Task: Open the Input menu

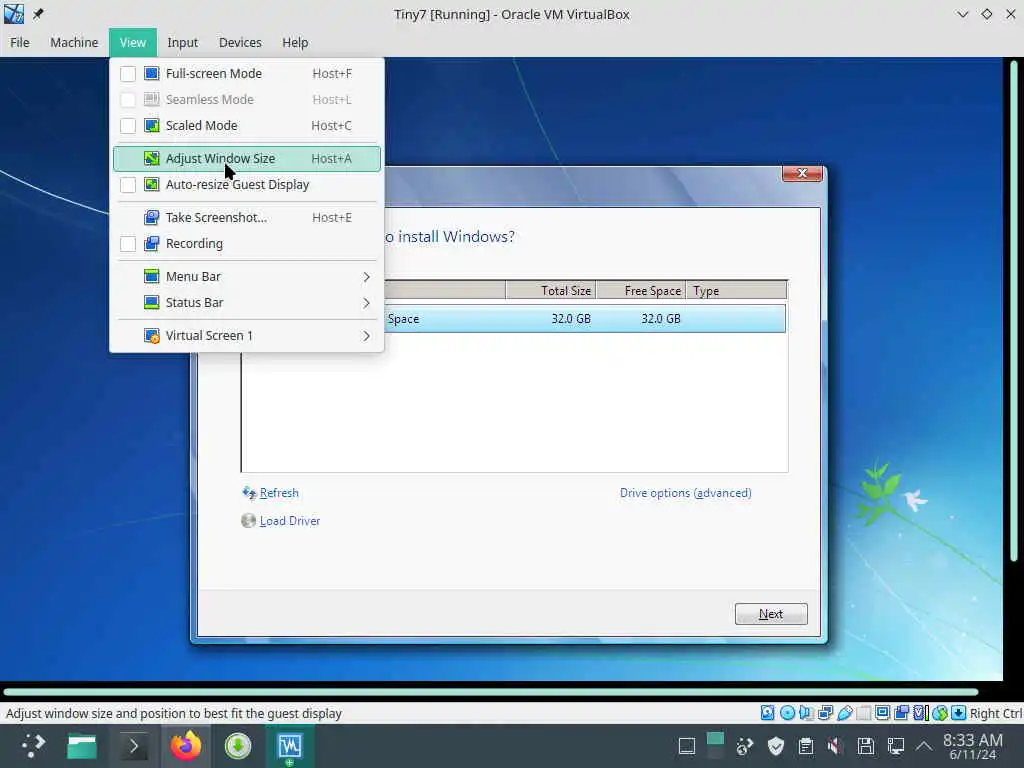Action: pyautogui.click(x=182, y=42)
